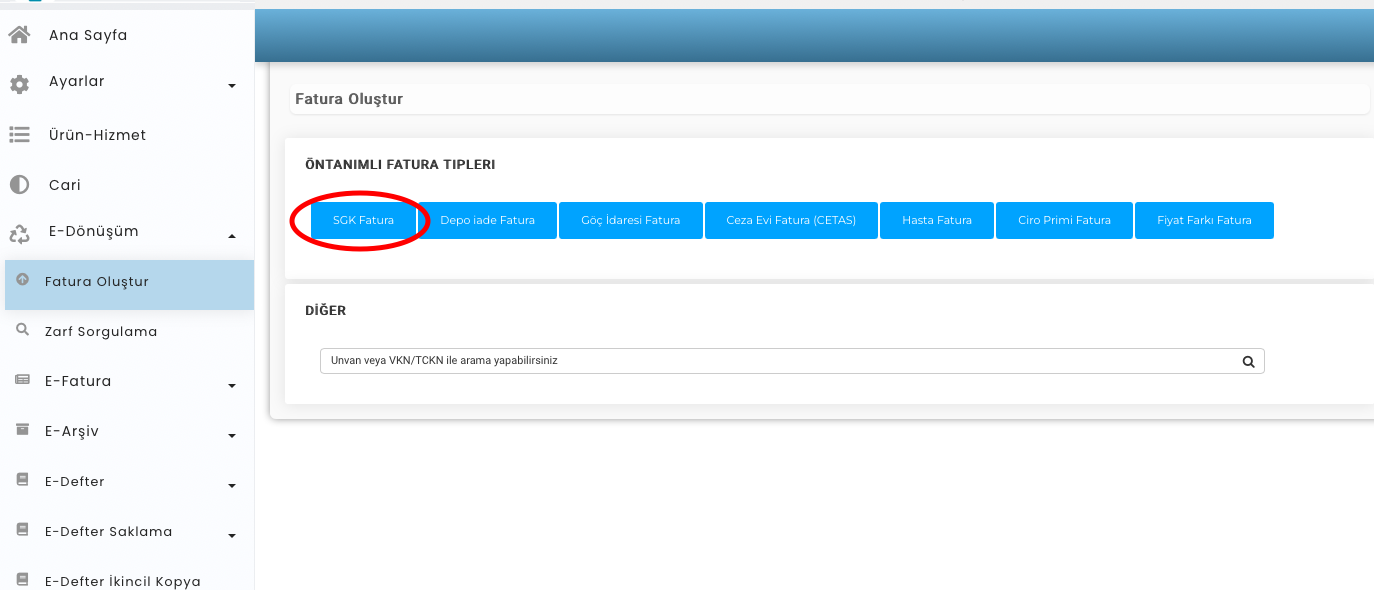
Task: Click the E-Dönüşüm recycle arrows icon
Action: click(x=19, y=235)
